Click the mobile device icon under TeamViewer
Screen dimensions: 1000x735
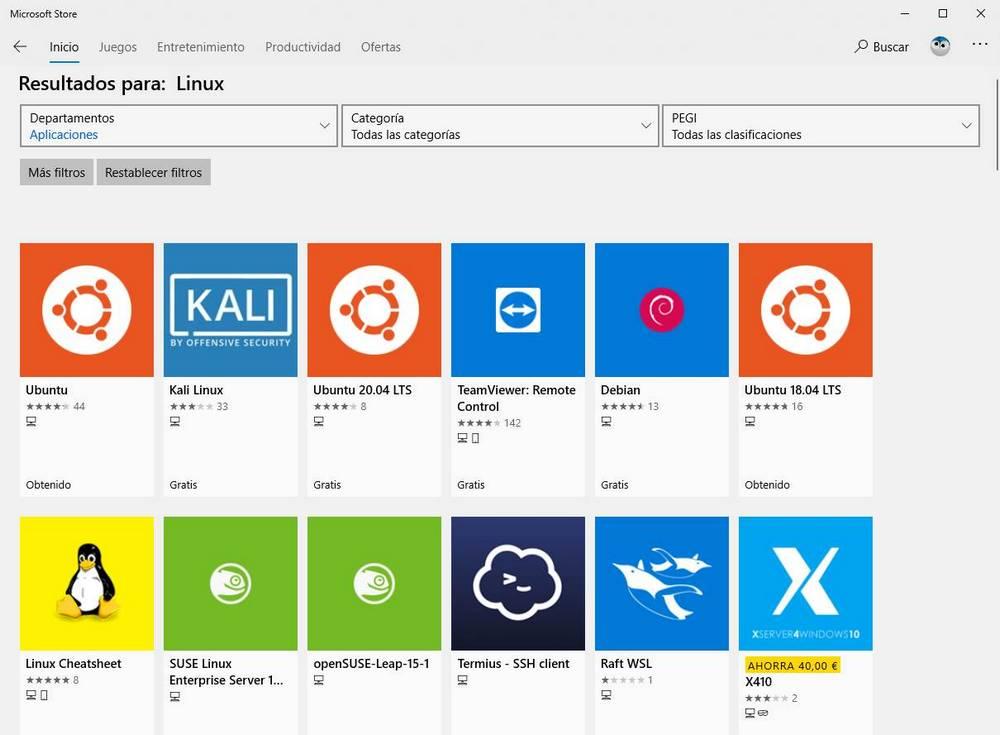pos(475,438)
